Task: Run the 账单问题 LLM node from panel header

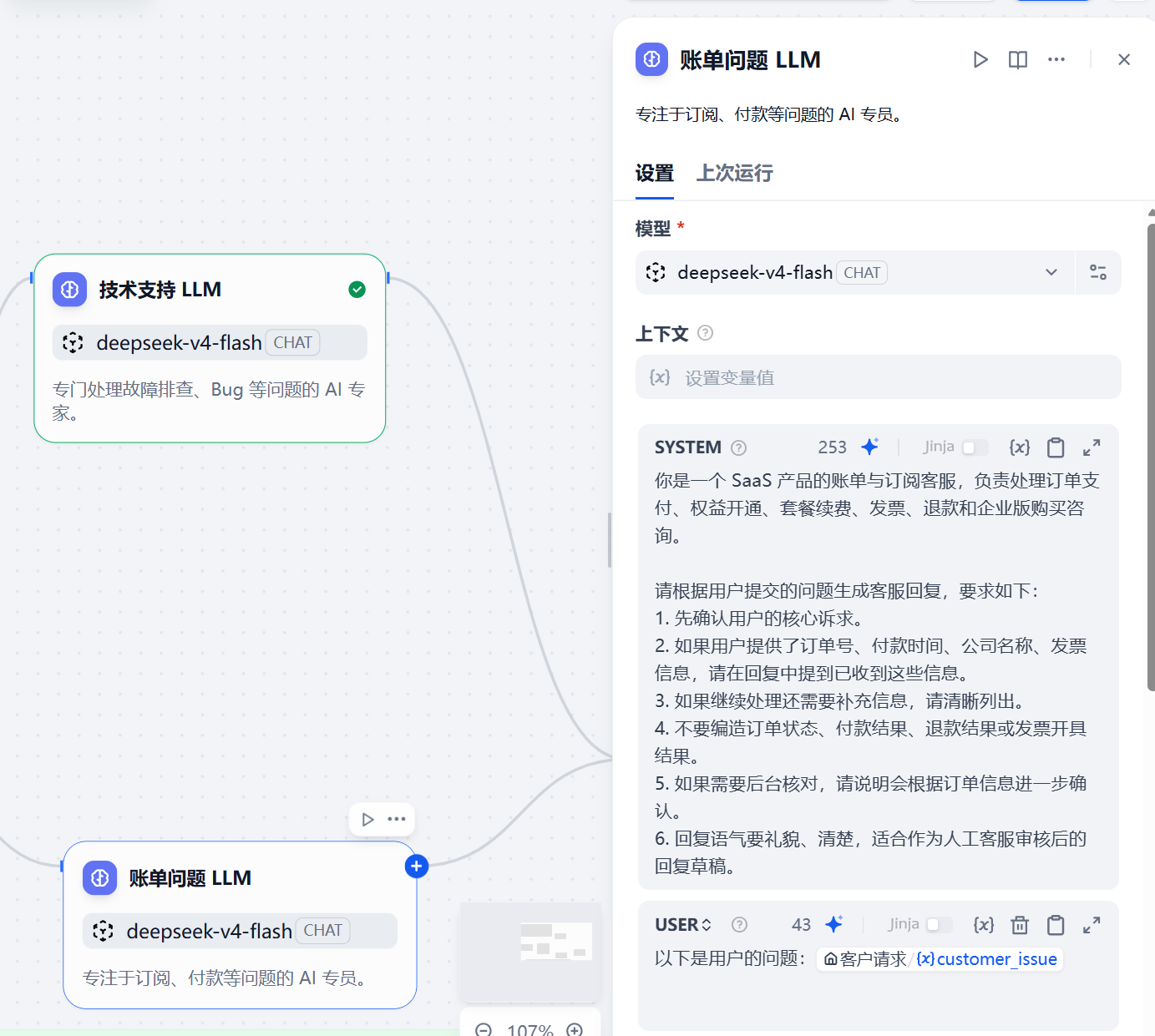Action: coord(980,59)
